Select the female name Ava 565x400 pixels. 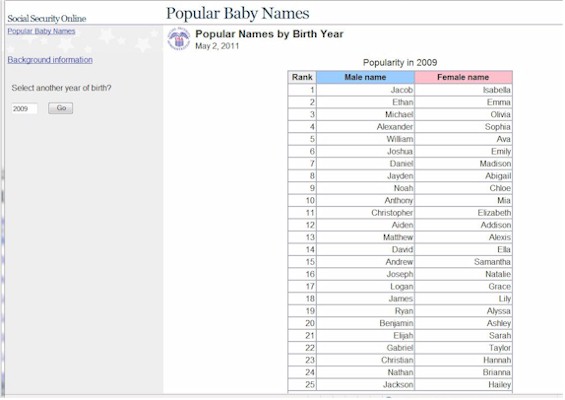tap(503, 139)
